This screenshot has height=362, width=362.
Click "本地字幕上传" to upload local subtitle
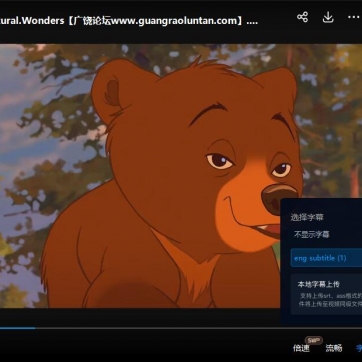tap(318, 284)
